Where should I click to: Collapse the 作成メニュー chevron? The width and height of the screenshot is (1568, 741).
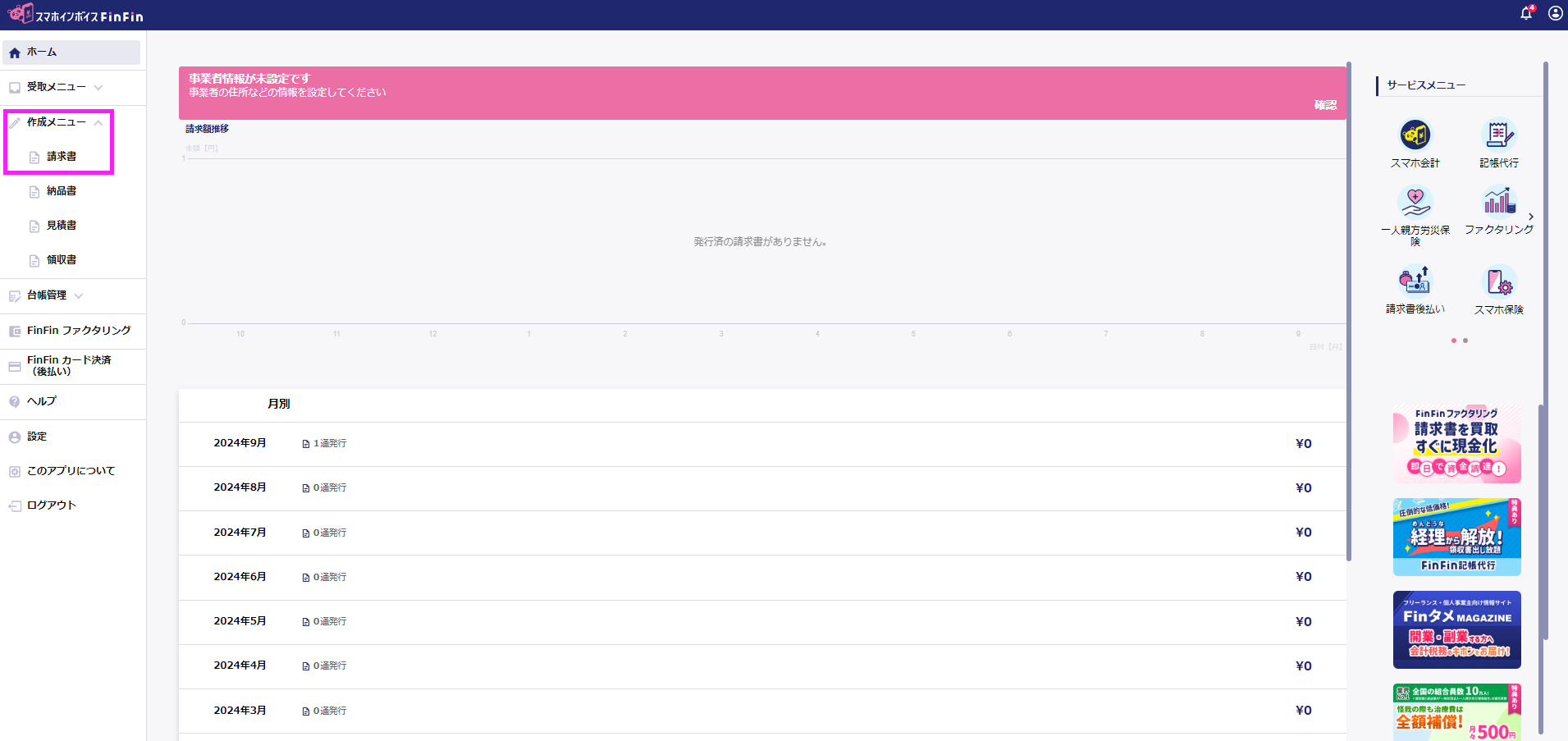click(98, 123)
